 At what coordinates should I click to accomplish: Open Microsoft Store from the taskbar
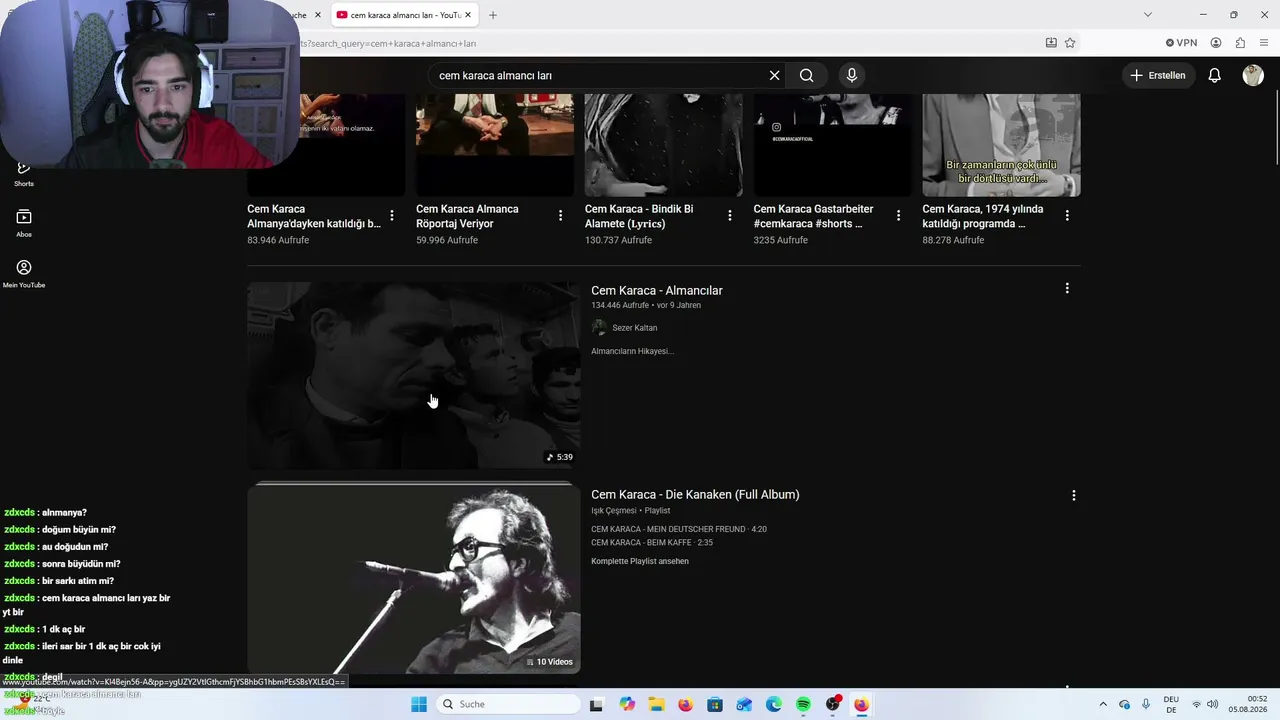715,704
